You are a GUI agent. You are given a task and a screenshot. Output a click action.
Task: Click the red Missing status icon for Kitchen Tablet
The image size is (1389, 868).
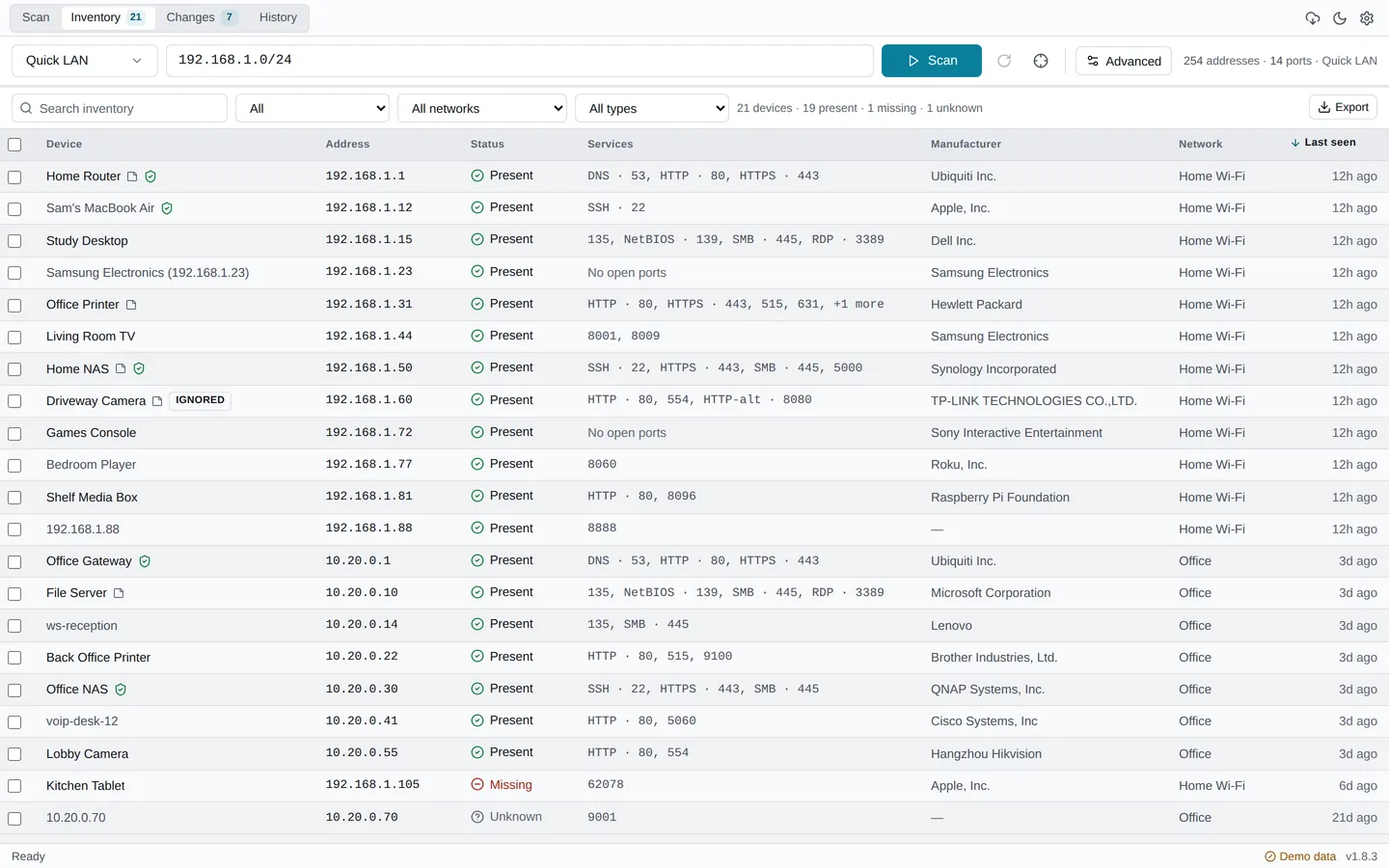(x=477, y=785)
